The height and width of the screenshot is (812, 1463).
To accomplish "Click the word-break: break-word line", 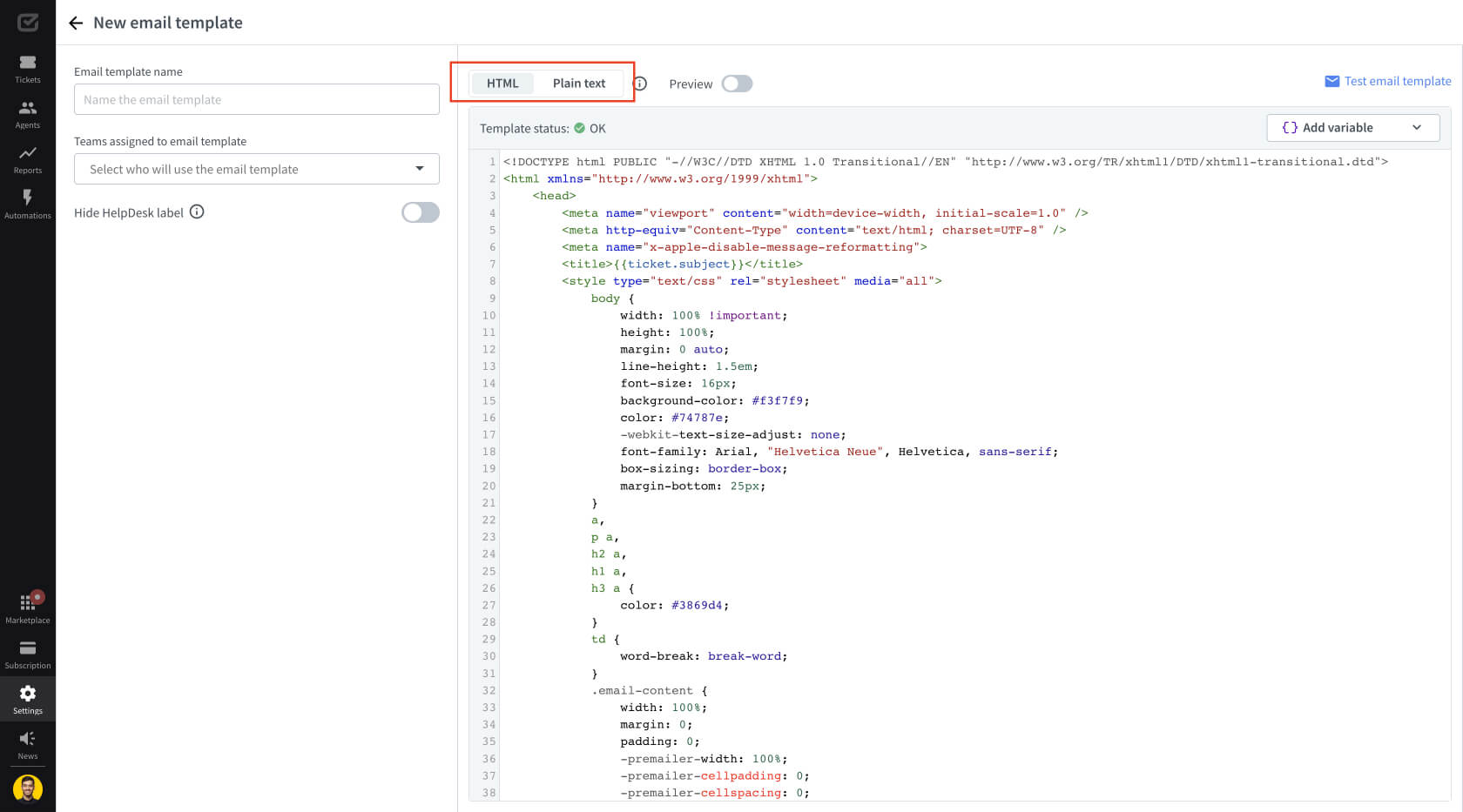I will pyautogui.click(x=704, y=656).
